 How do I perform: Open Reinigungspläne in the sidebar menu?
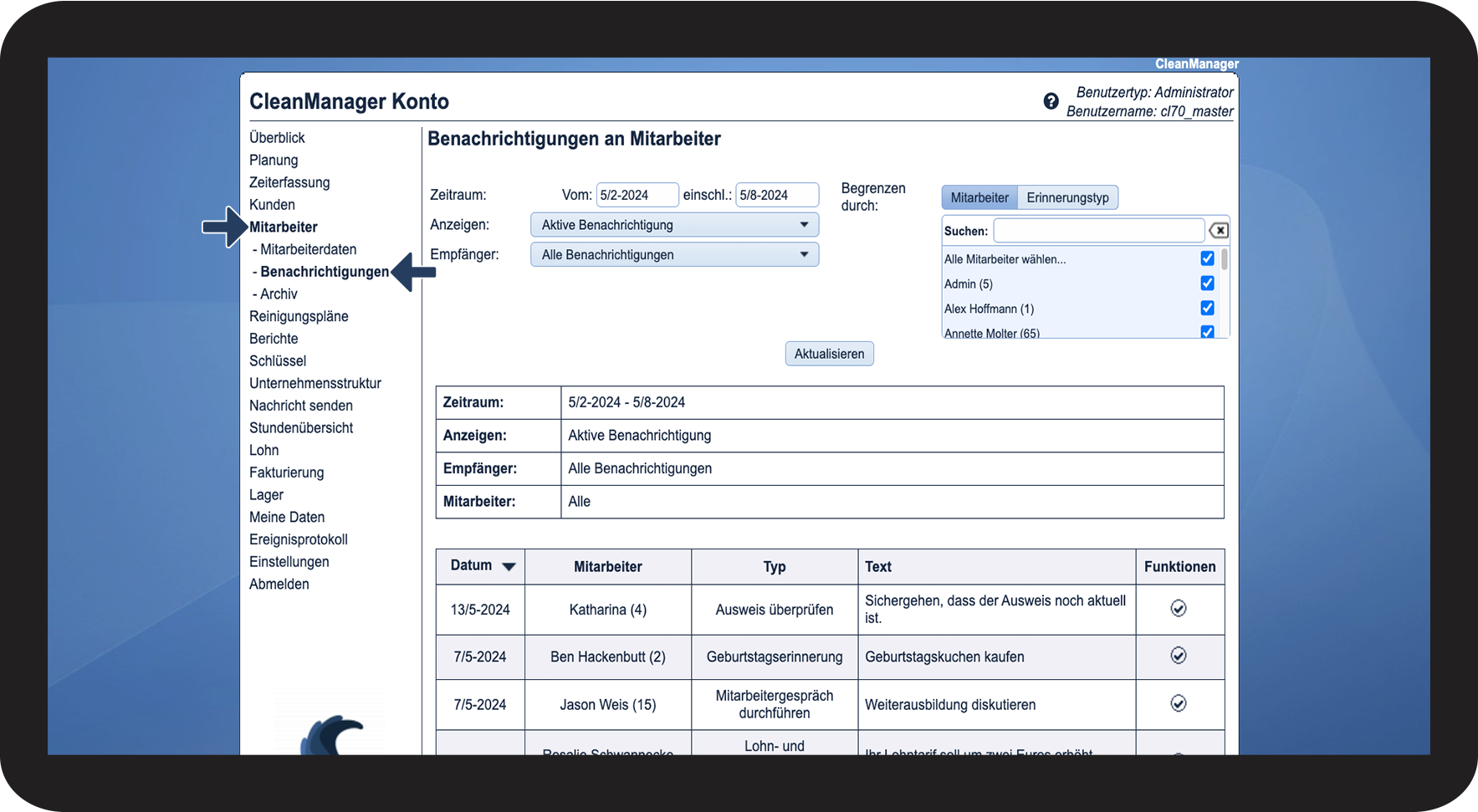point(299,316)
